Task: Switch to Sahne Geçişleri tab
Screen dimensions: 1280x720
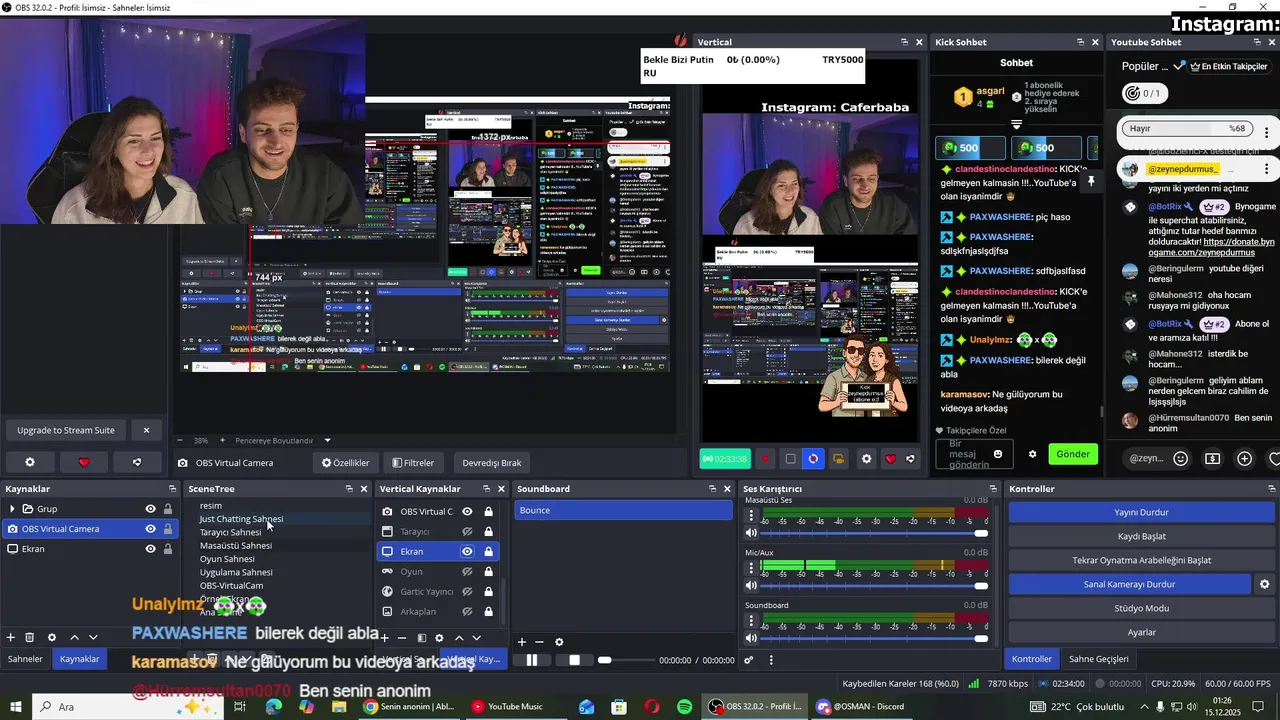Action: coord(1099,659)
